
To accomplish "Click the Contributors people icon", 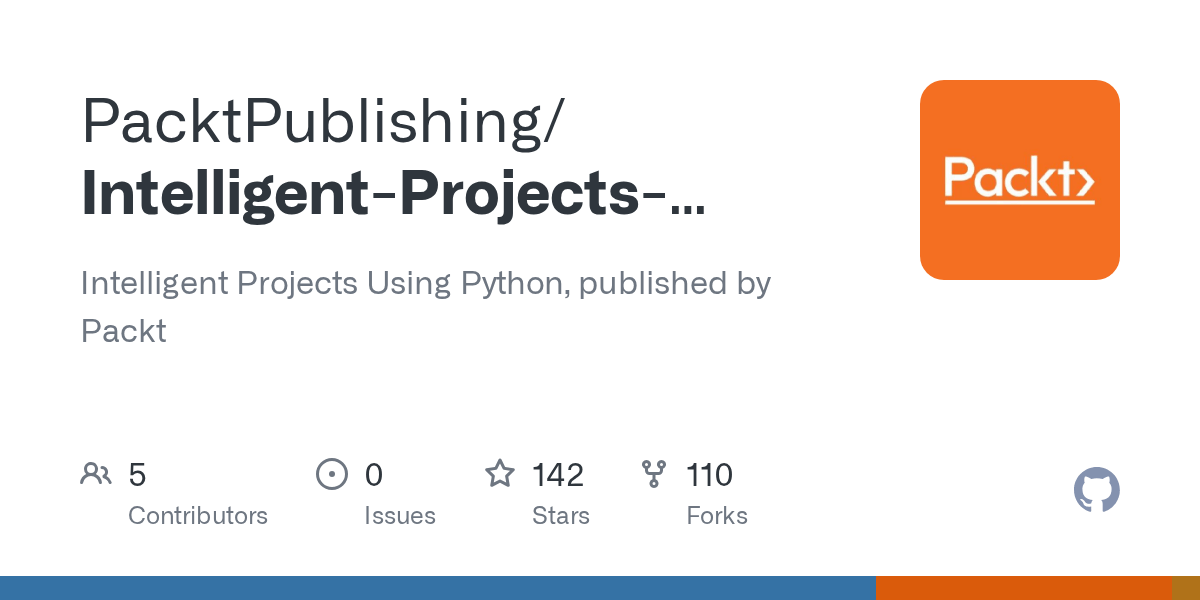I will tap(96, 474).
